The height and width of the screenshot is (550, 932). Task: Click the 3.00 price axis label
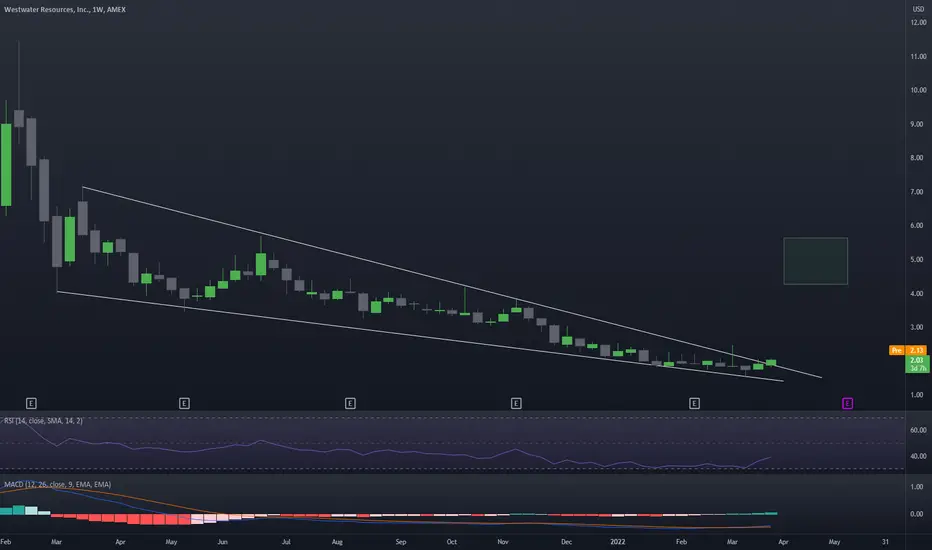918,328
